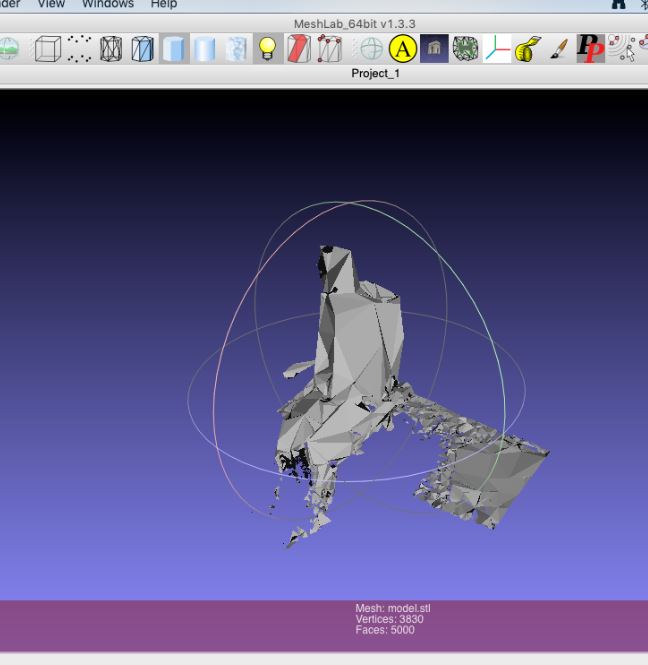
Task: Open the View menu
Action: click(x=51, y=4)
